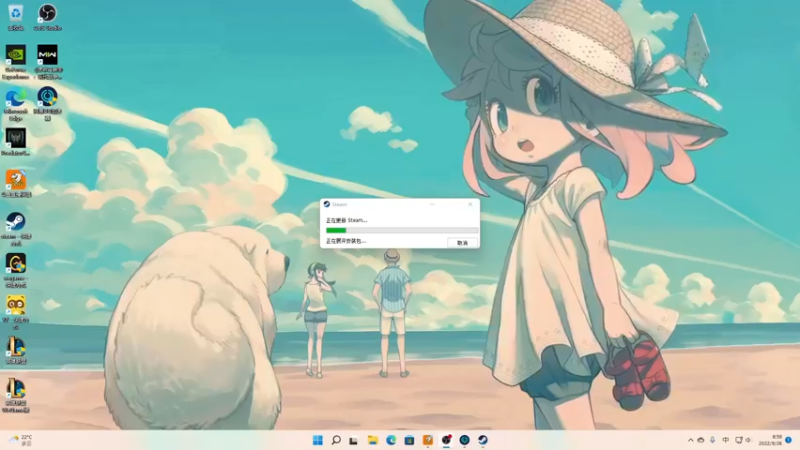Click the microphone tray icon
This screenshot has width=800, height=450.
pyautogui.click(x=713, y=440)
